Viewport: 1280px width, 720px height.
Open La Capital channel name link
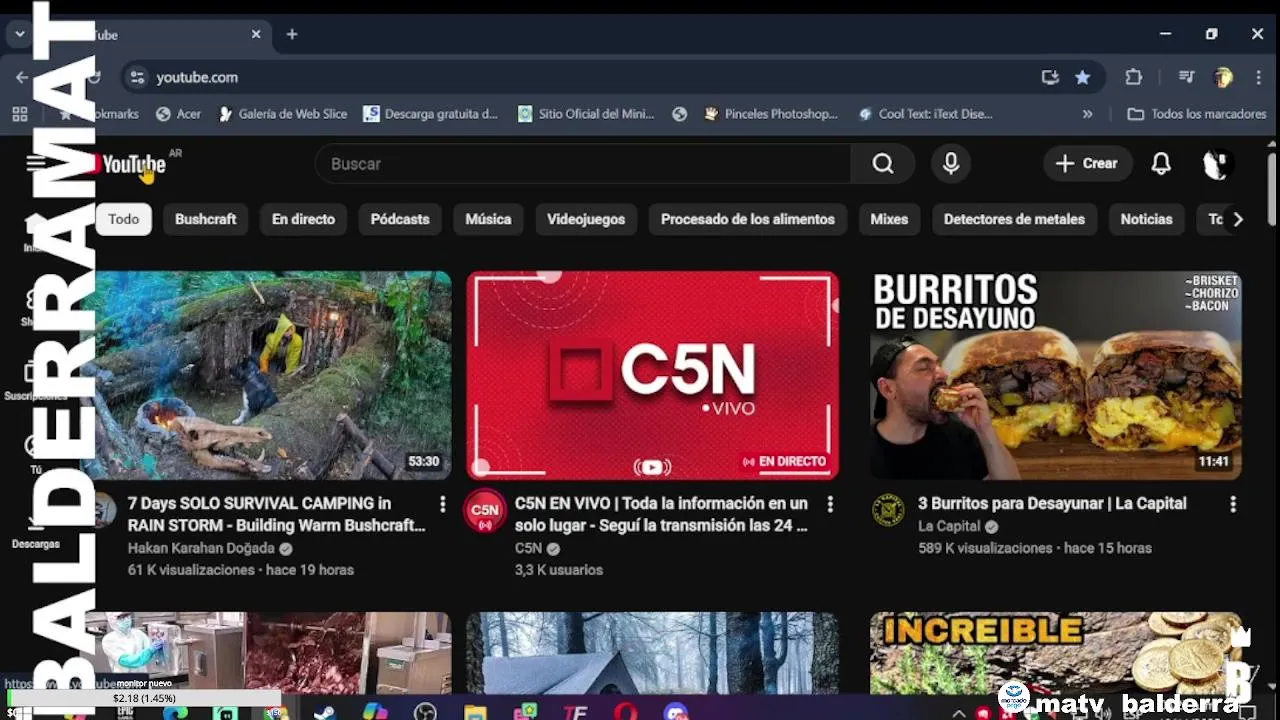pyautogui.click(x=949, y=526)
